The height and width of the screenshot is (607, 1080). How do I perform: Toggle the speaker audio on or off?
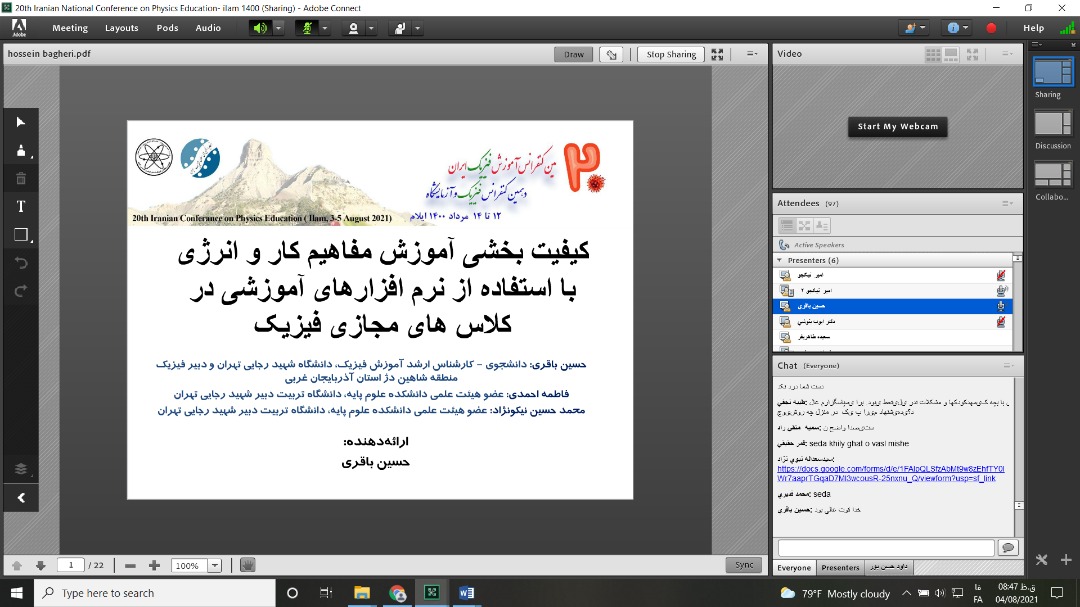click(x=260, y=28)
